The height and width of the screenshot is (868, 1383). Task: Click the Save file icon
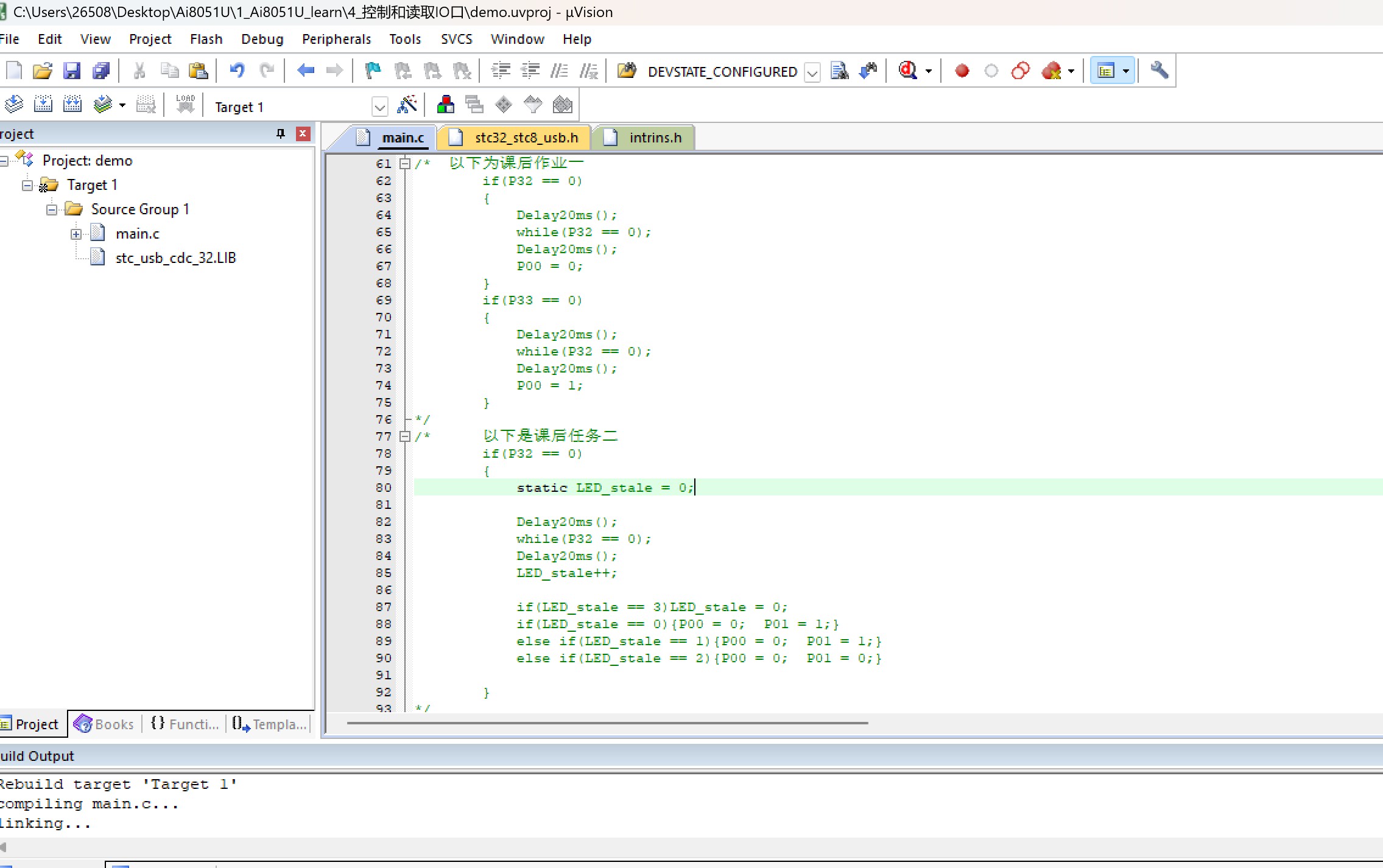(72, 71)
